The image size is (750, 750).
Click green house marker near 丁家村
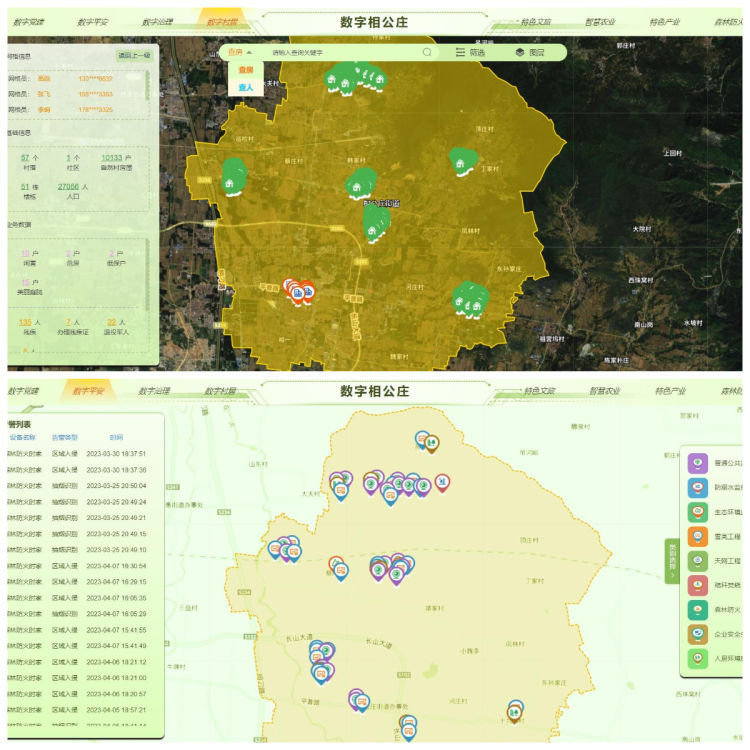tap(462, 162)
